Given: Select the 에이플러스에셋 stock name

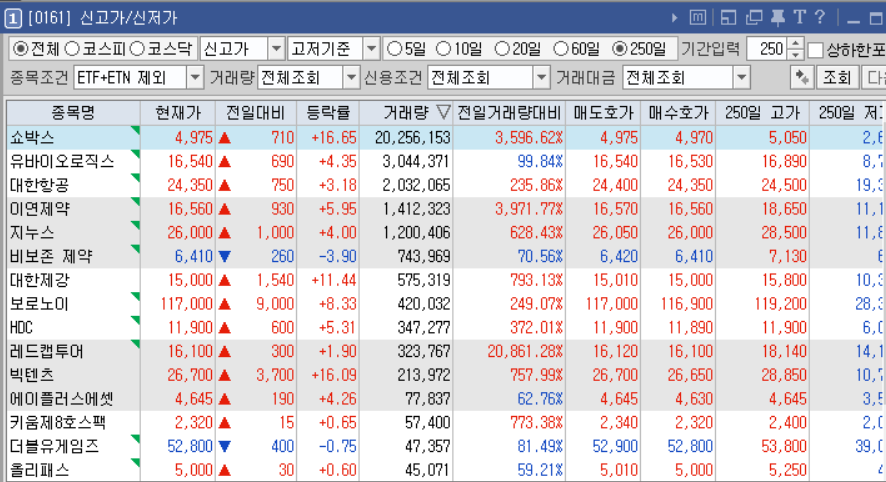Looking at the screenshot, I should point(62,399).
